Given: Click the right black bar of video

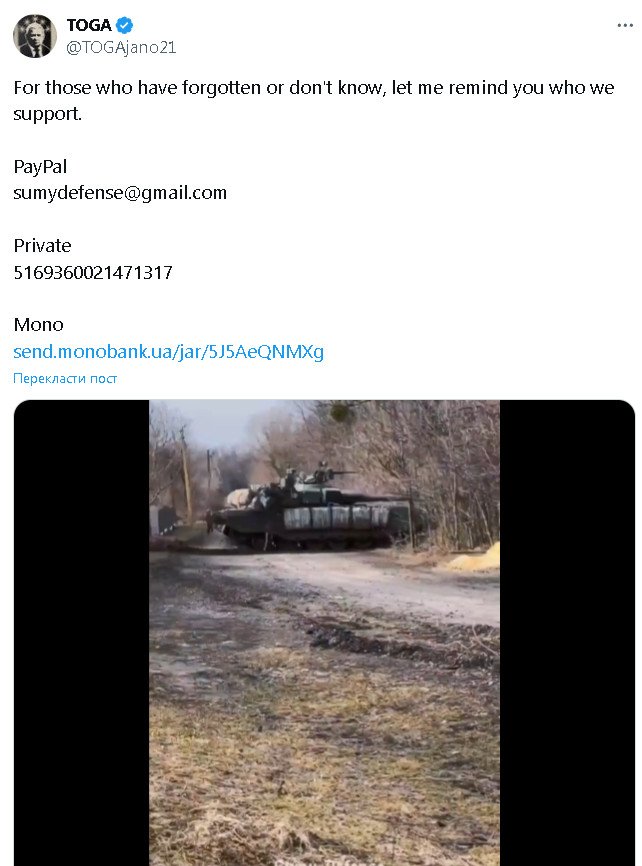Looking at the screenshot, I should pos(567,632).
